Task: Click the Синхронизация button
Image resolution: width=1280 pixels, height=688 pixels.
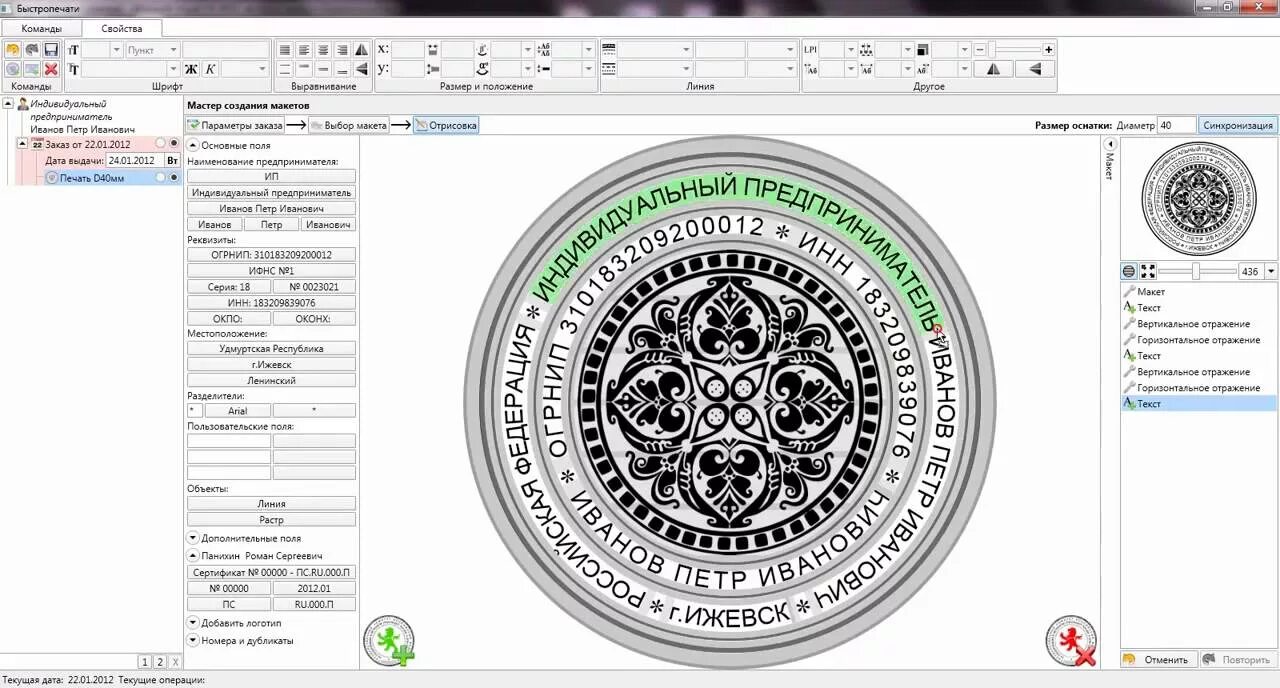Action: (1238, 125)
